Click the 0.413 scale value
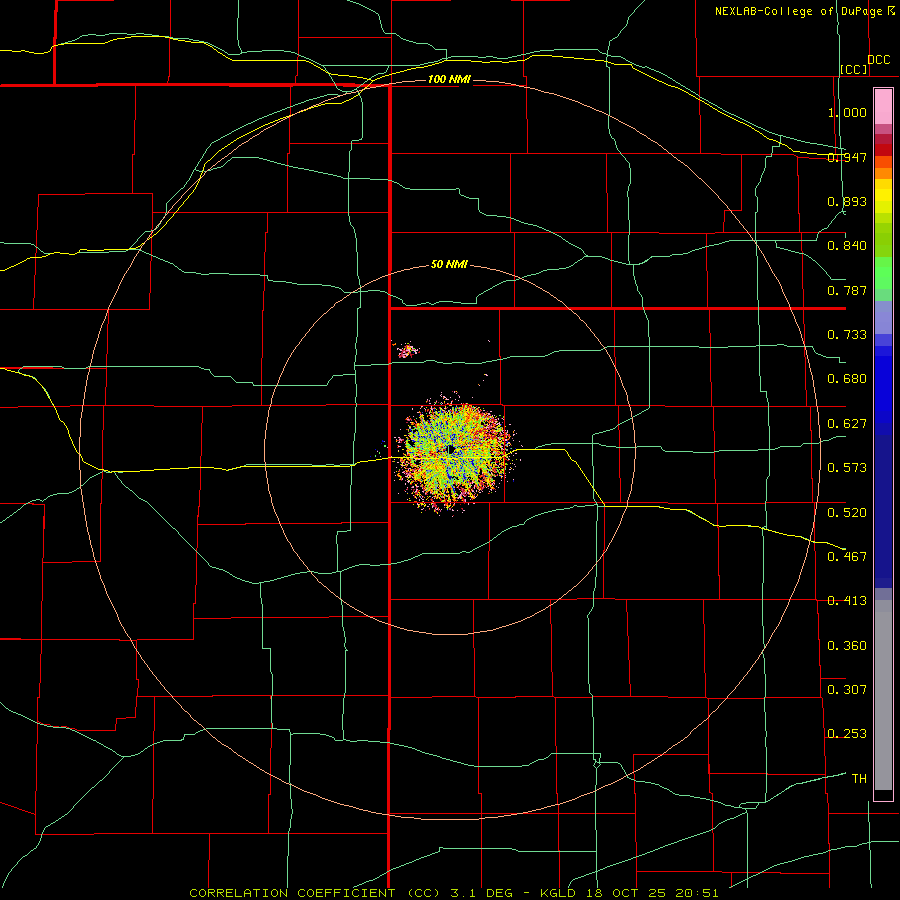This screenshot has height=900, width=900. pyautogui.click(x=847, y=600)
